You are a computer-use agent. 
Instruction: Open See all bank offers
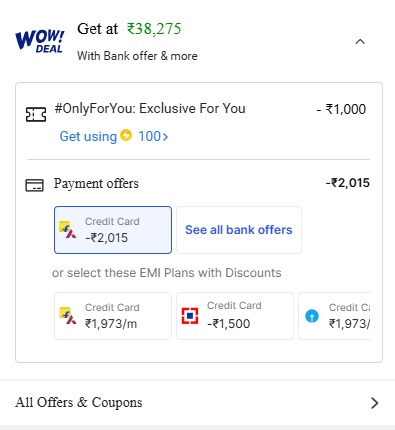coord(239,230)
